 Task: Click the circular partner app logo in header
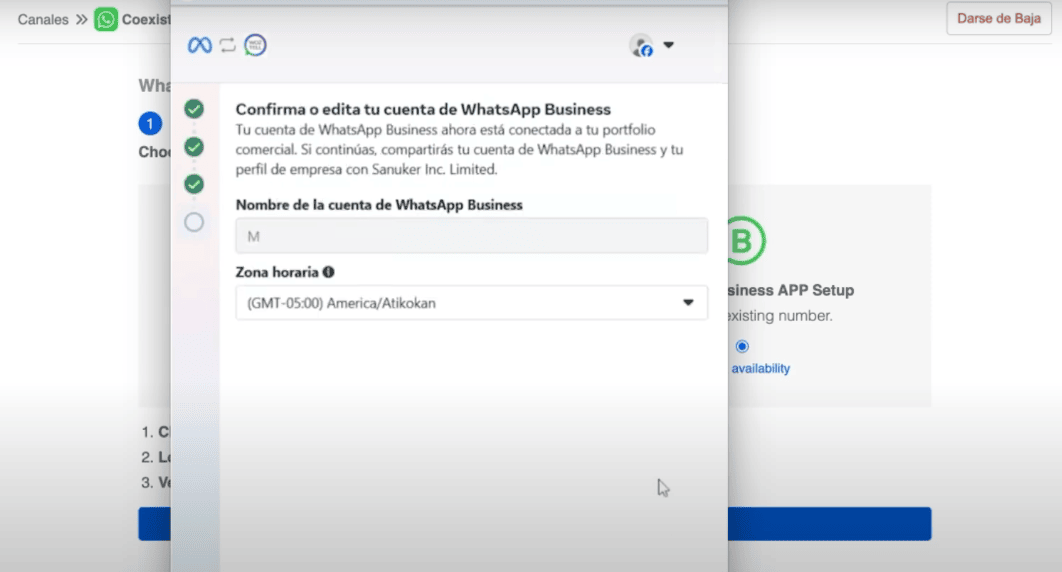tap(255, 45)
